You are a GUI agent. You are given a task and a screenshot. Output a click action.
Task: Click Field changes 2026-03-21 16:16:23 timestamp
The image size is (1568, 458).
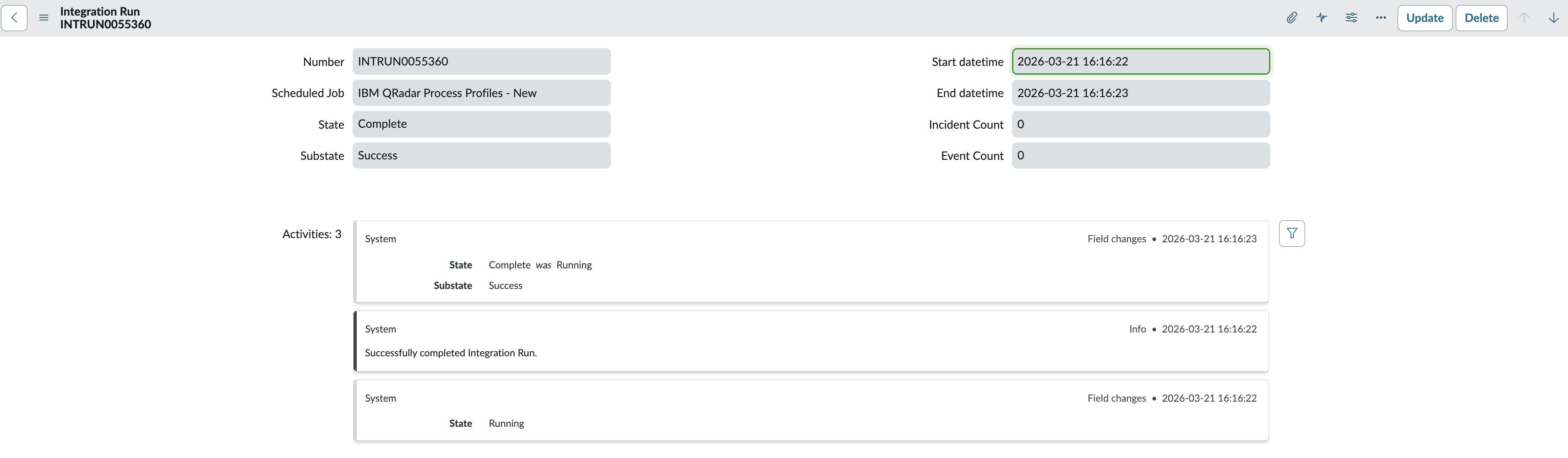(x=1172, y=239)
